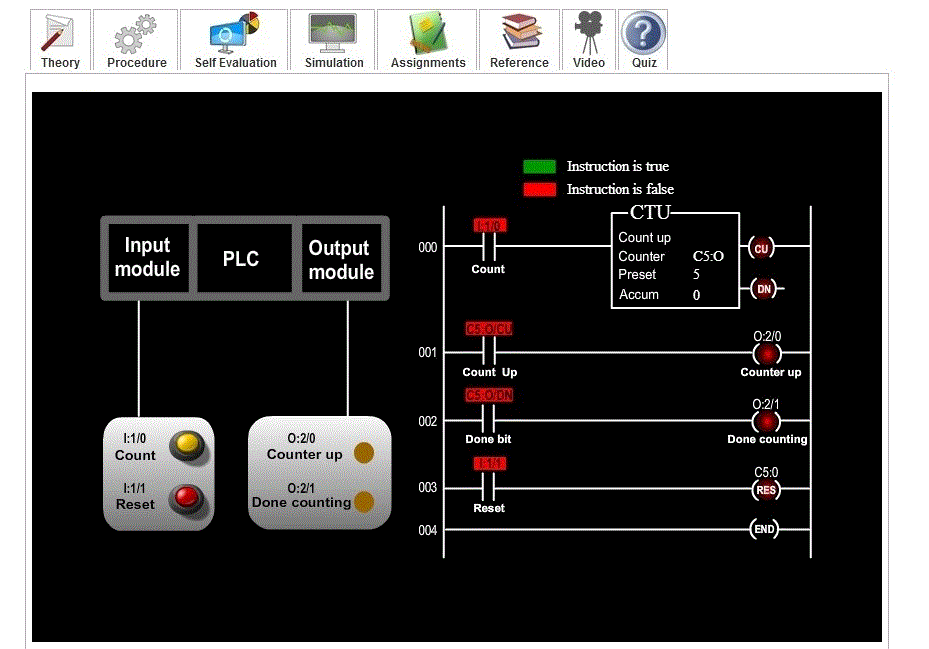
Task: Click the CU output coil of counter
Action: (x=761, y=248)
